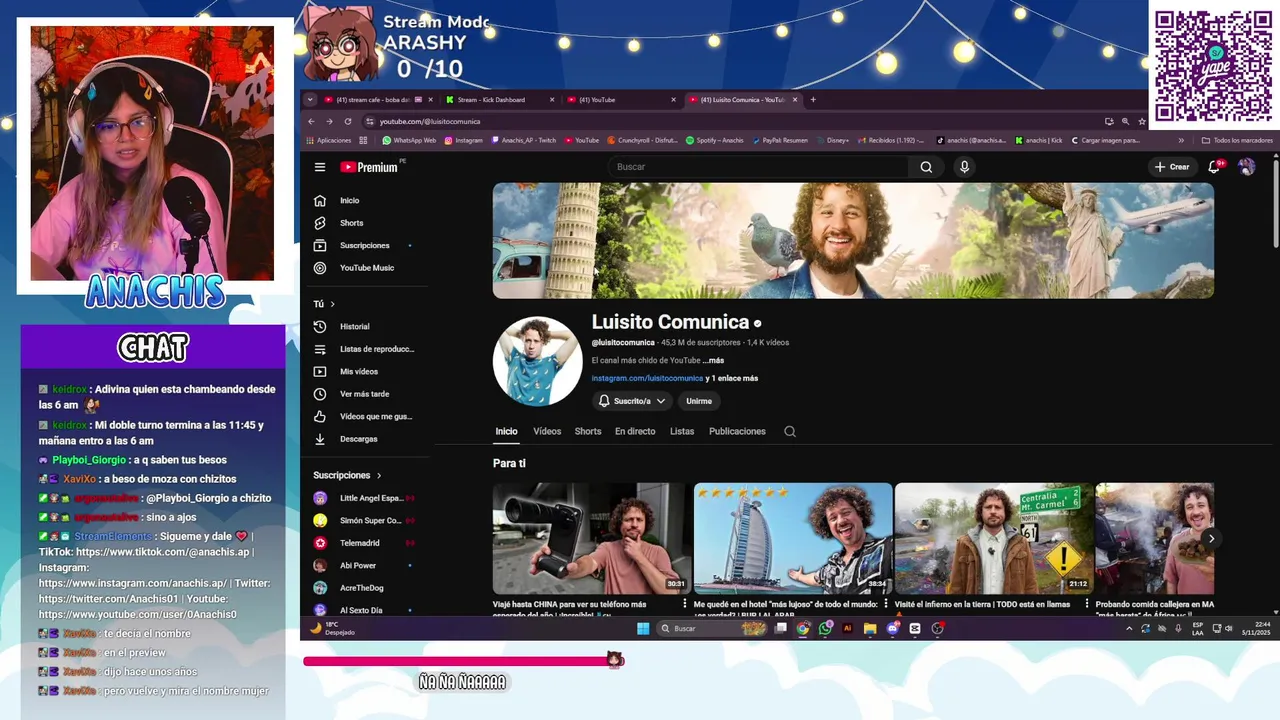Click the YouTube Buscar search field

point(758,167)
